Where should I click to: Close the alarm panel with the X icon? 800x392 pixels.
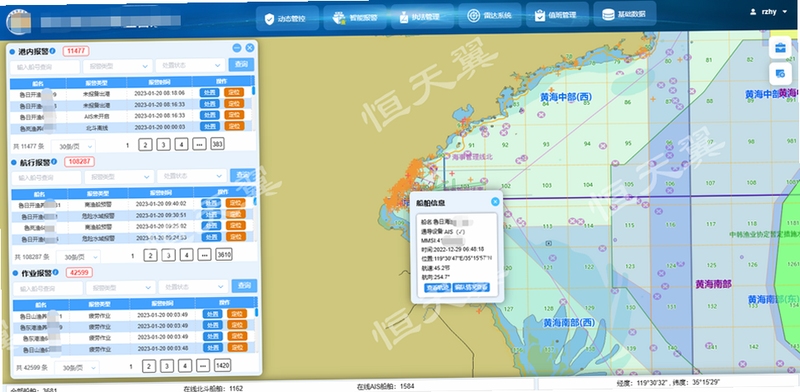coord(249,47)
